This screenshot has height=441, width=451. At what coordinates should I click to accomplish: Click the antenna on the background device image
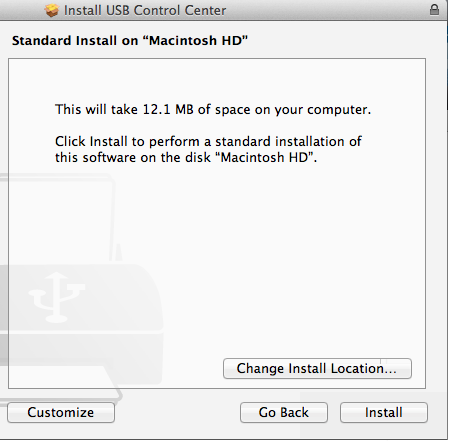coord(117,252)
